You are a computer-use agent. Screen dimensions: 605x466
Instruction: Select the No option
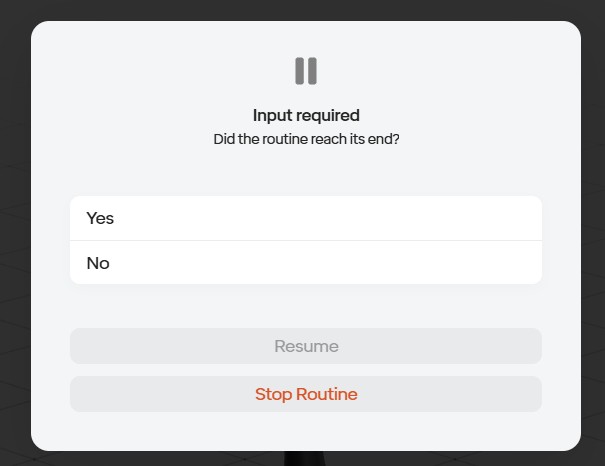306,263
